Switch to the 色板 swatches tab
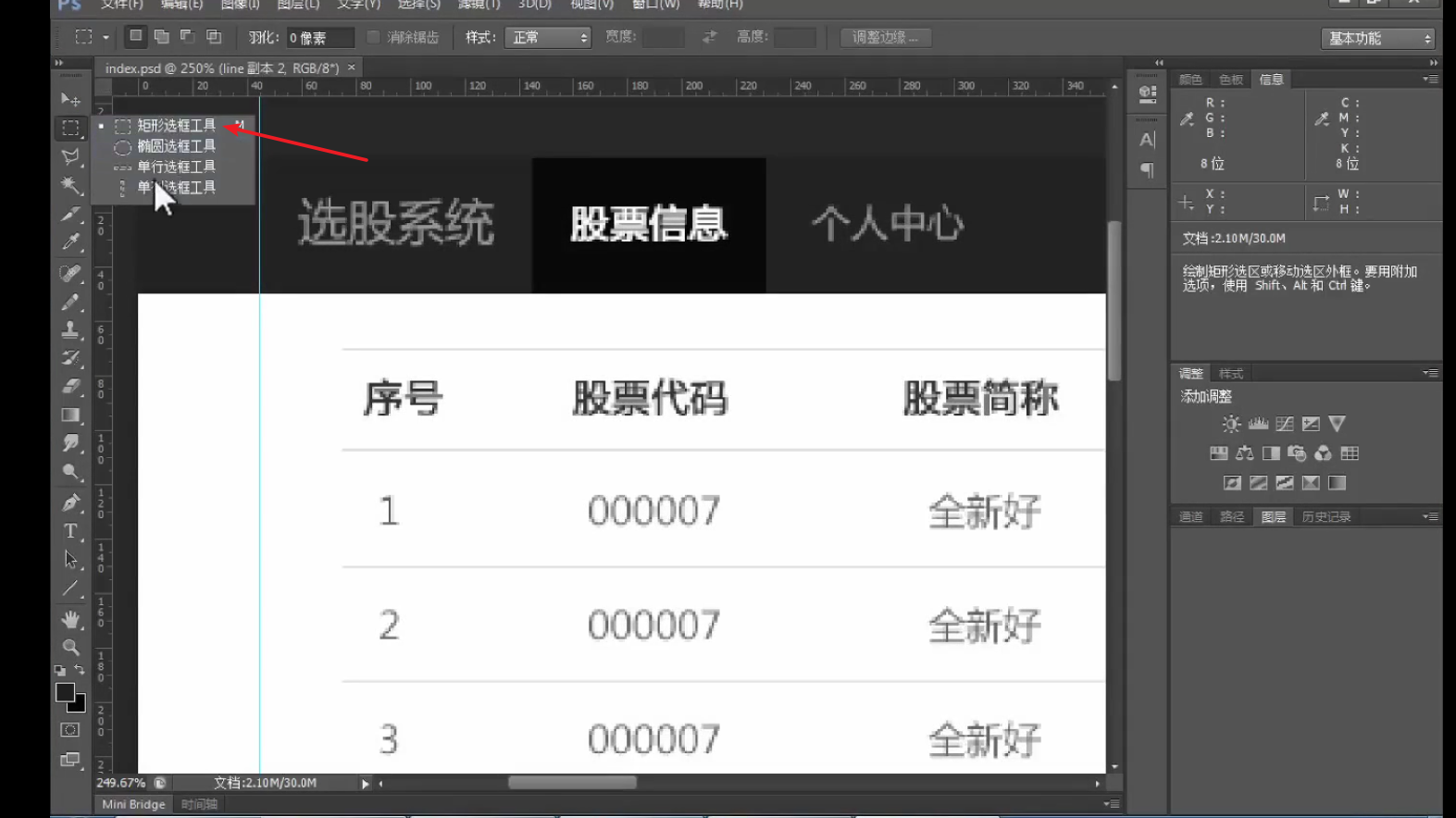 (x=1230, y=80)
